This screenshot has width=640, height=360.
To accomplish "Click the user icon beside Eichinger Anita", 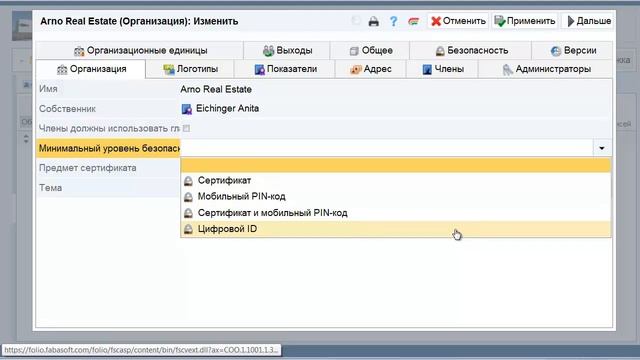I will coord(187,109).
